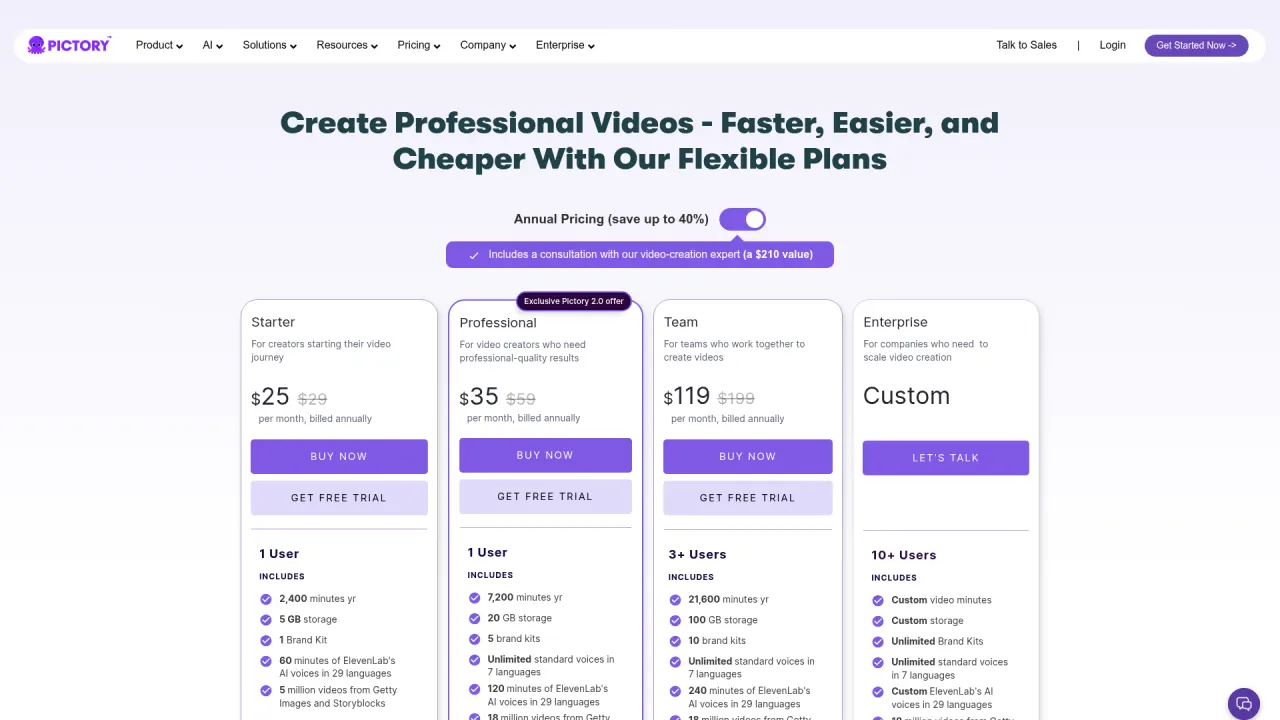Screen dimensions: 1280x720
Task: Click checkmark beside 20 GB storage
Action: tap(474, 618)
